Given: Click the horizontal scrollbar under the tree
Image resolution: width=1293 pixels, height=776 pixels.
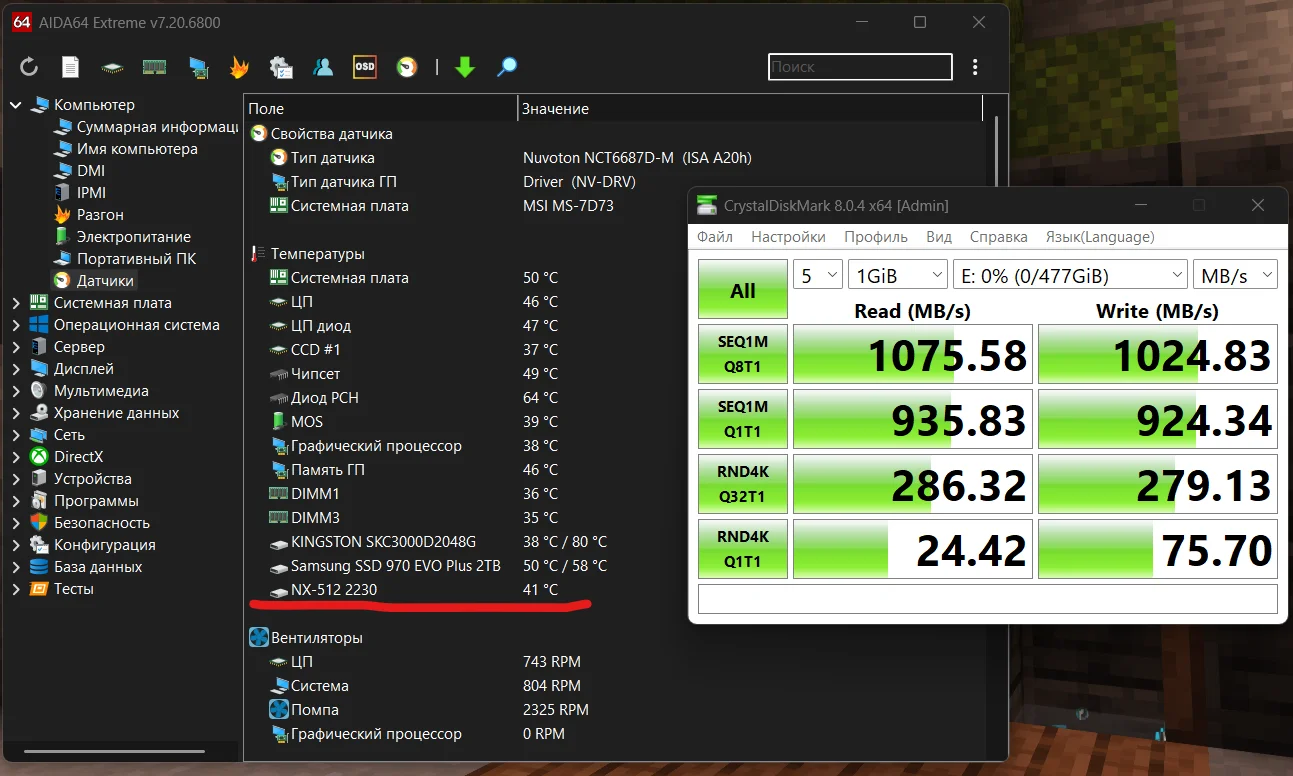Looking at the screenshot, I should 114,751.
